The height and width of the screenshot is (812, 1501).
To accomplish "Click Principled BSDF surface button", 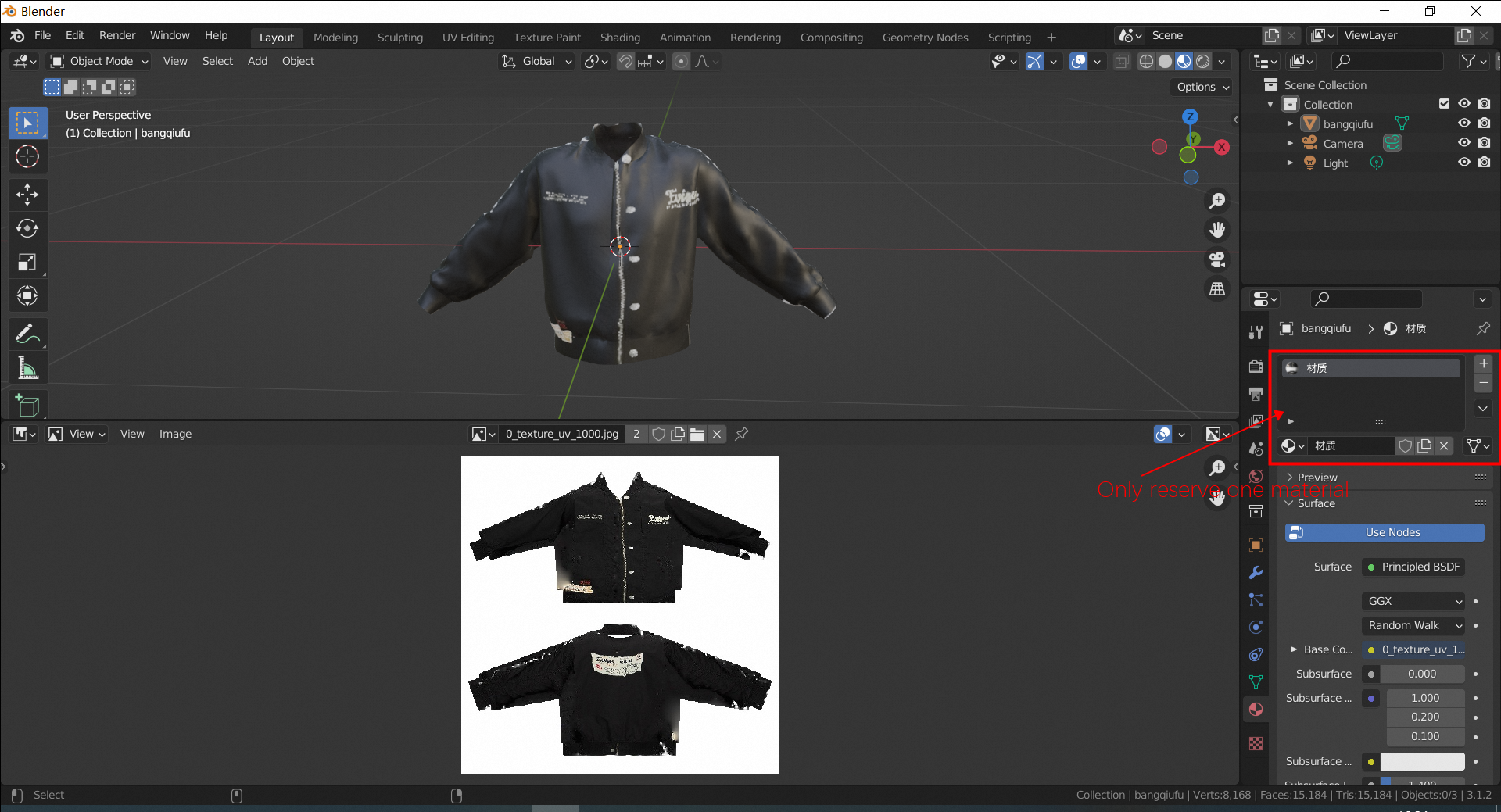I will [1413, 567].
